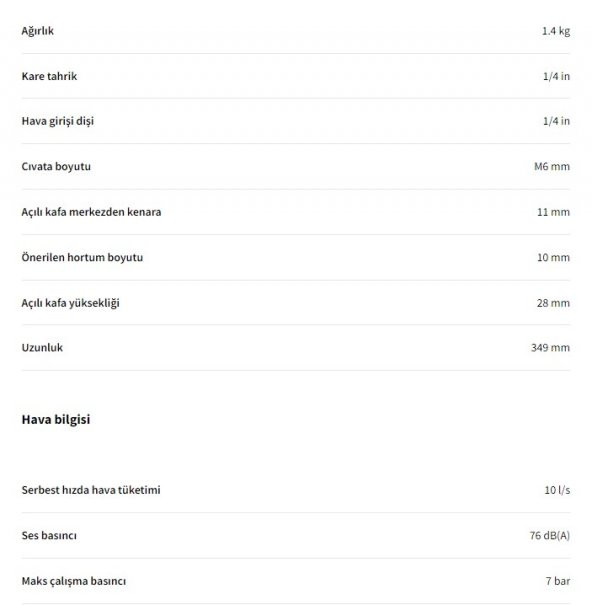Click the 349 mm length value
Viewport: 592px width, 605px height.
tap(550, 348)
